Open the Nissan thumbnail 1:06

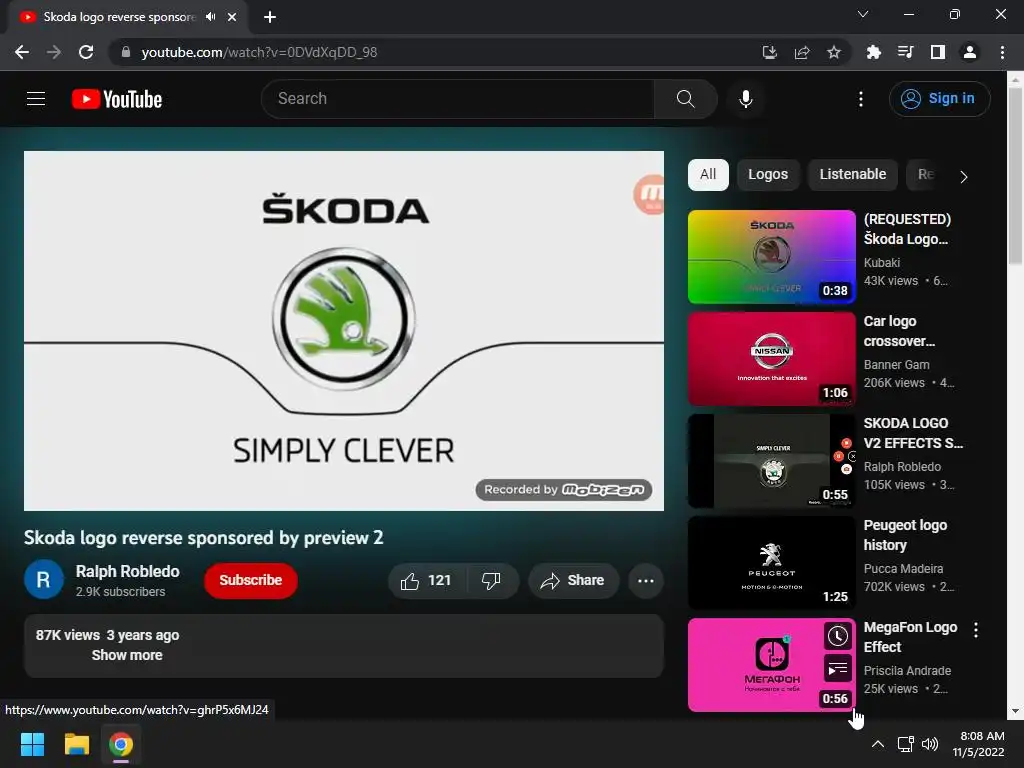click(x=771, y=359)
